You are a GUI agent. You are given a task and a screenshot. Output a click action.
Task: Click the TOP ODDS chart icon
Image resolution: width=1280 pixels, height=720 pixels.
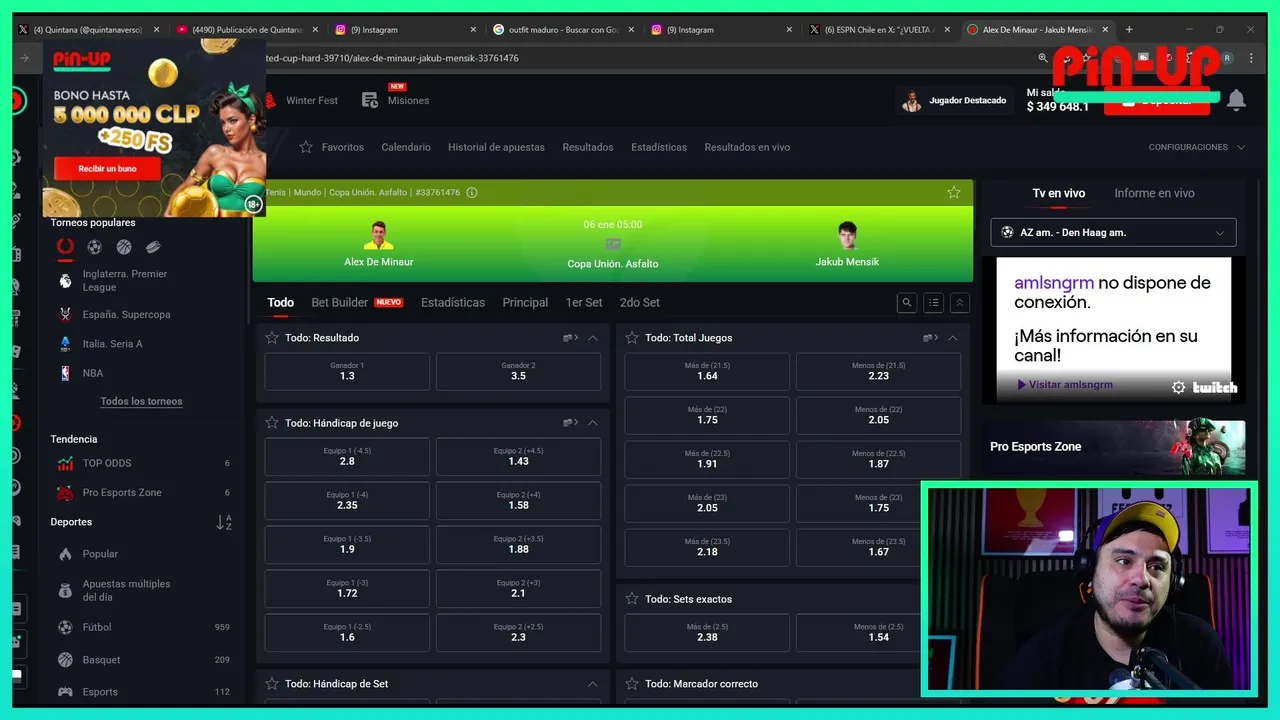65,463
